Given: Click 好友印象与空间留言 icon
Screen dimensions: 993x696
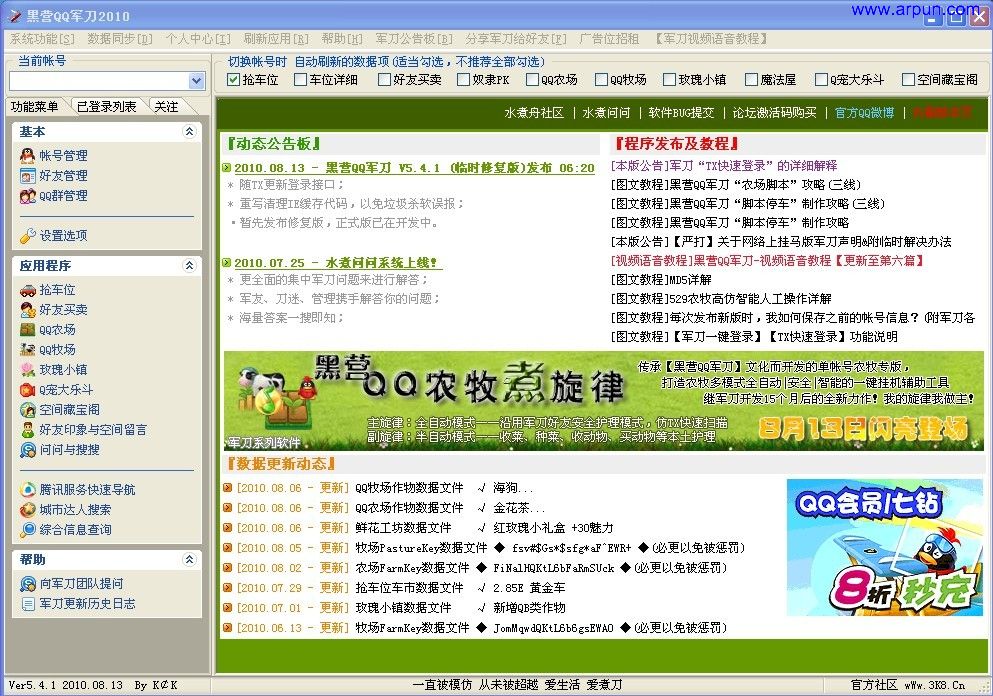Looking at the screenshot, I should coord(28,430).
